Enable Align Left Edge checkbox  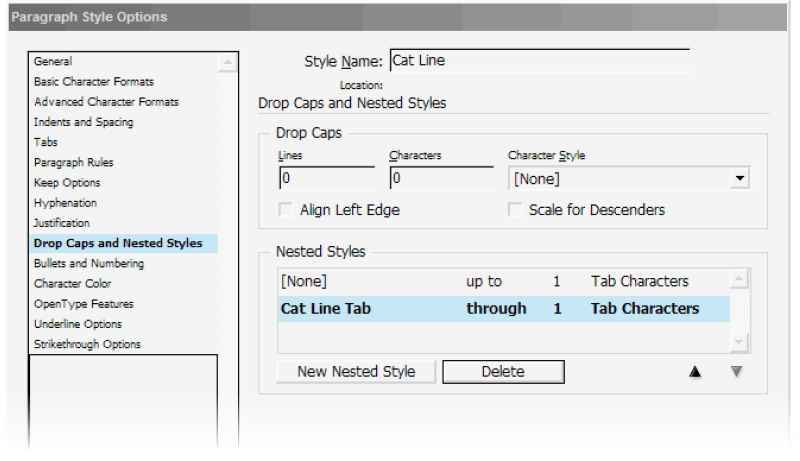coord(286,210)
